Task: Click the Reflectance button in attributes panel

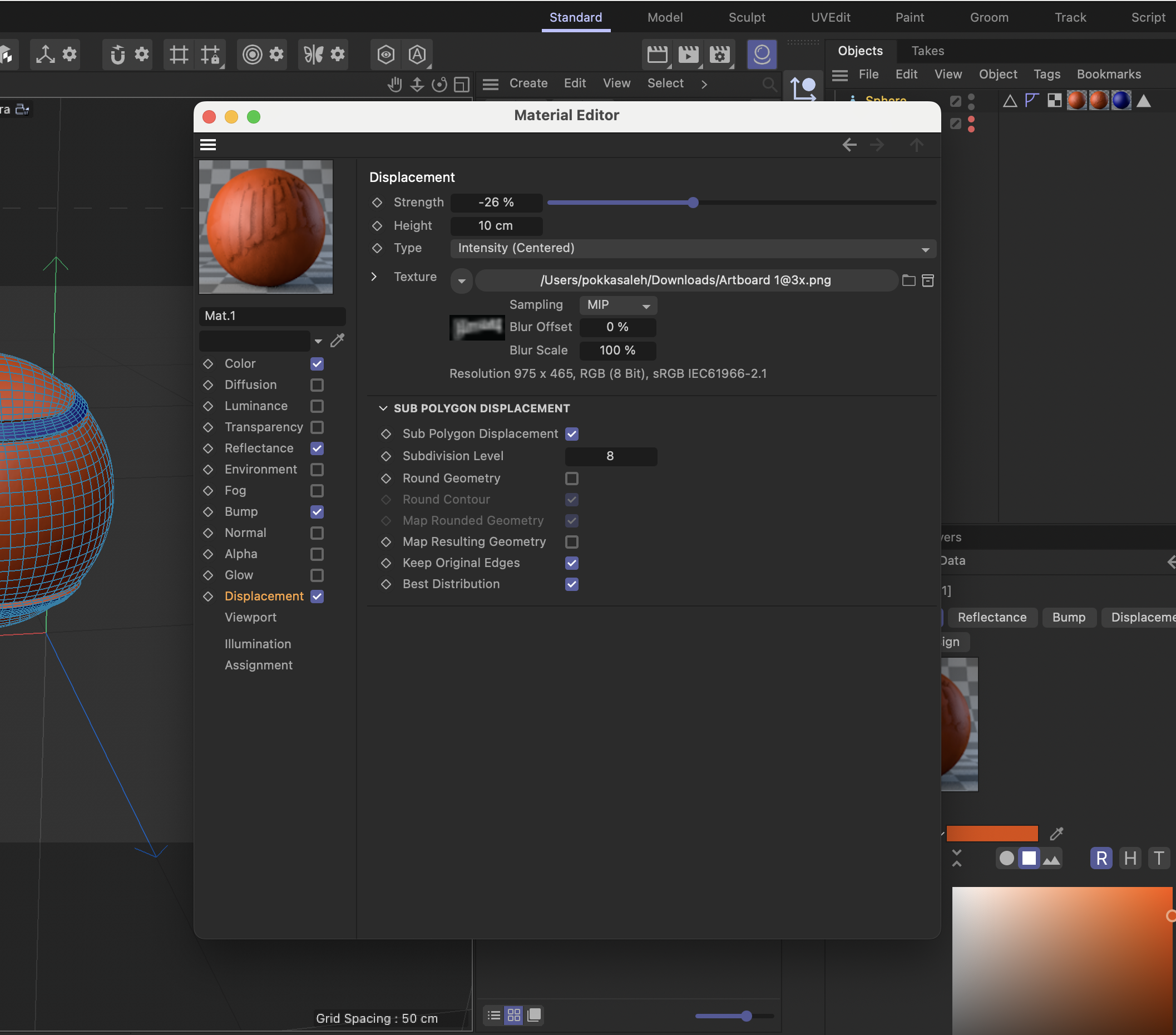Action: (x=991, y=617)
